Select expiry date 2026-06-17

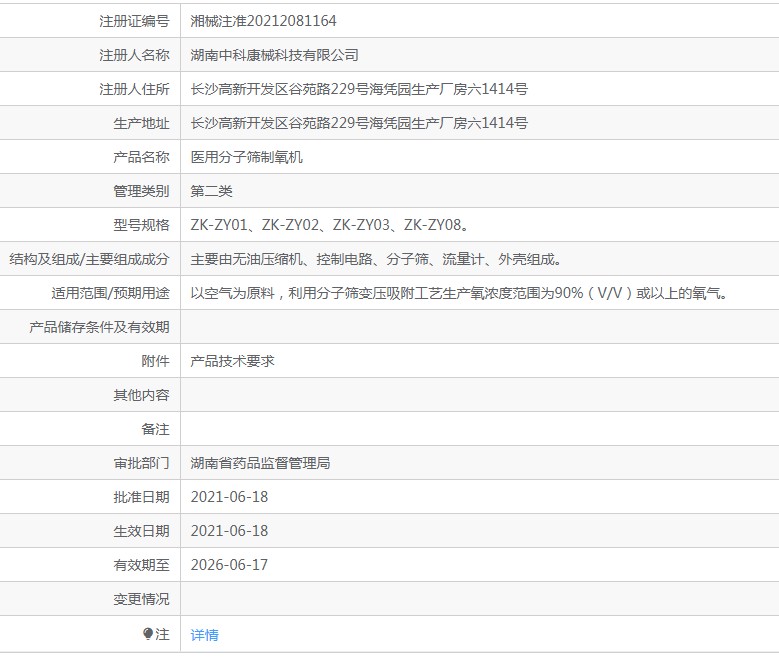[229, 565]
